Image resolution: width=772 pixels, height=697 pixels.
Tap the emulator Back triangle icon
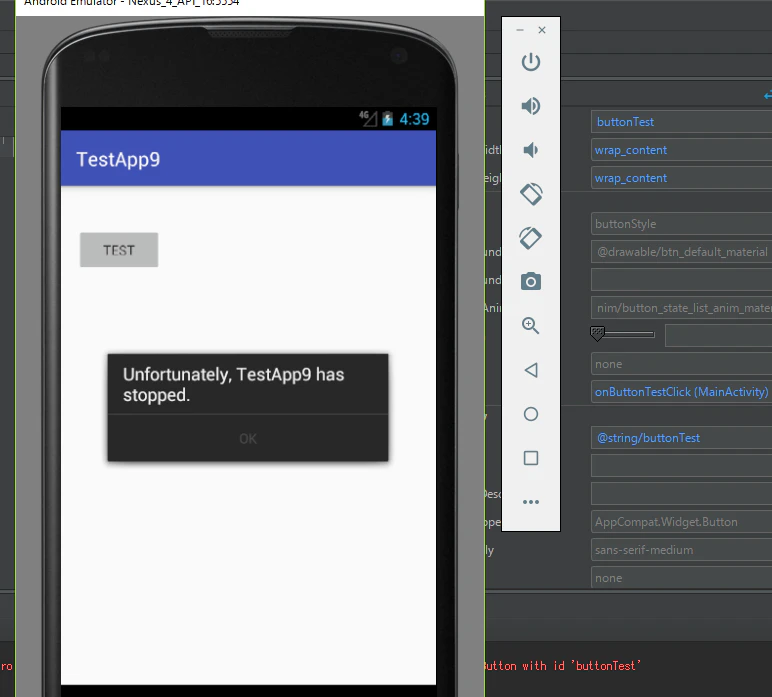pos(531,370)
